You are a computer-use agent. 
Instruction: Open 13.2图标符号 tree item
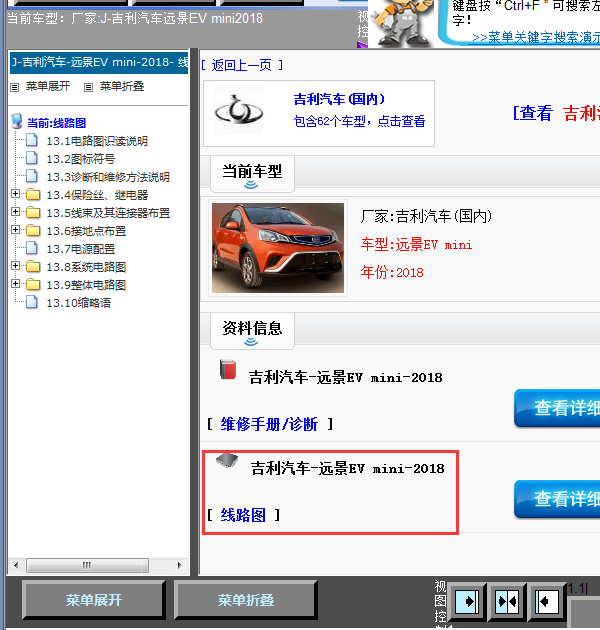[81, 159]
